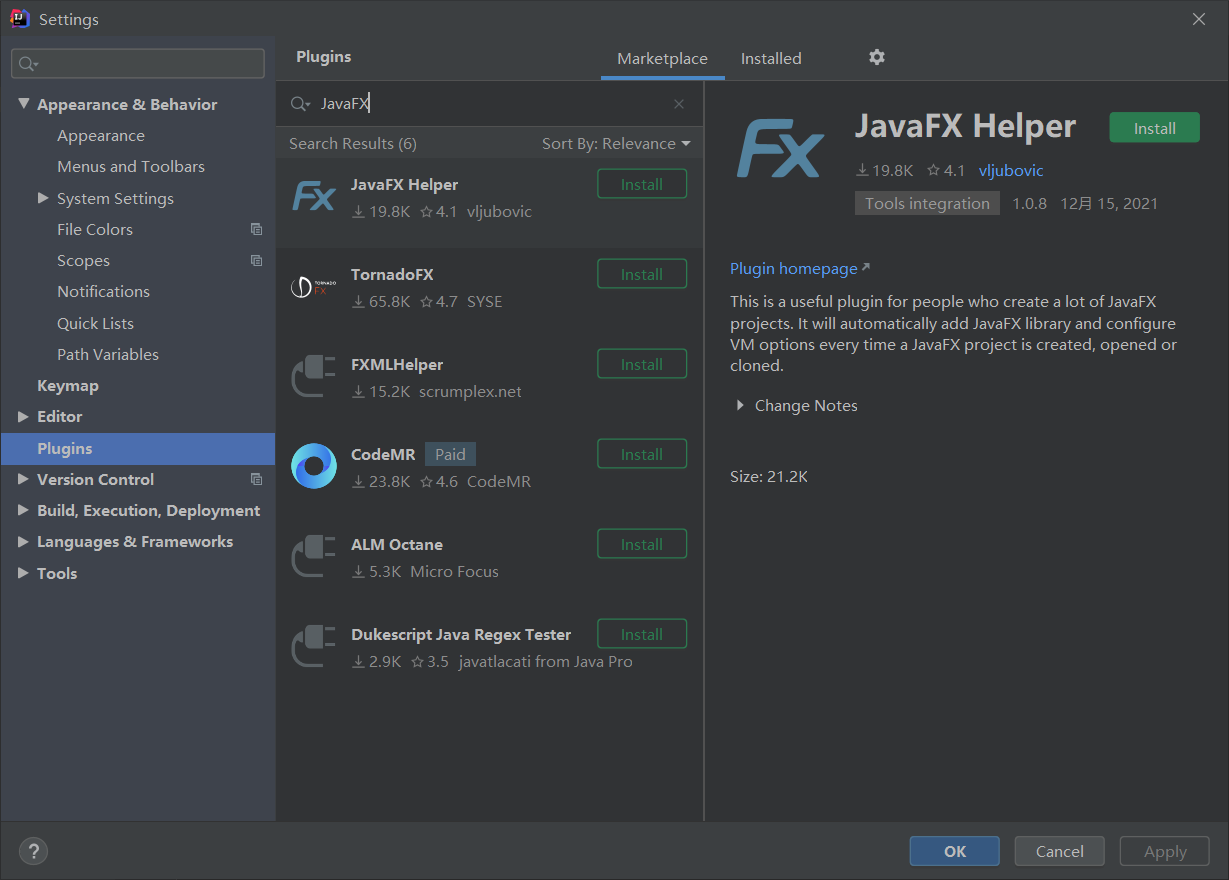Open Path Variables settings
This screenshot has height=880, width=1229.
coord(108,354)
